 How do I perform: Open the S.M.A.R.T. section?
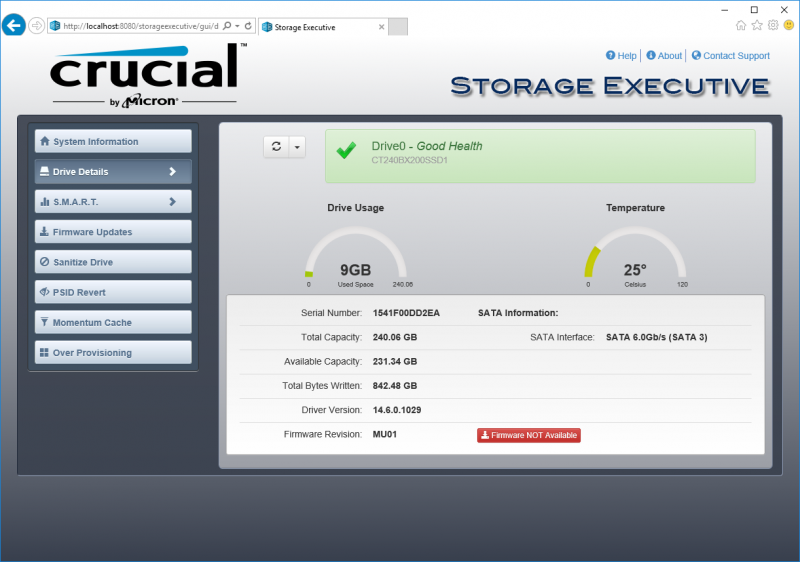click(113, 201)
